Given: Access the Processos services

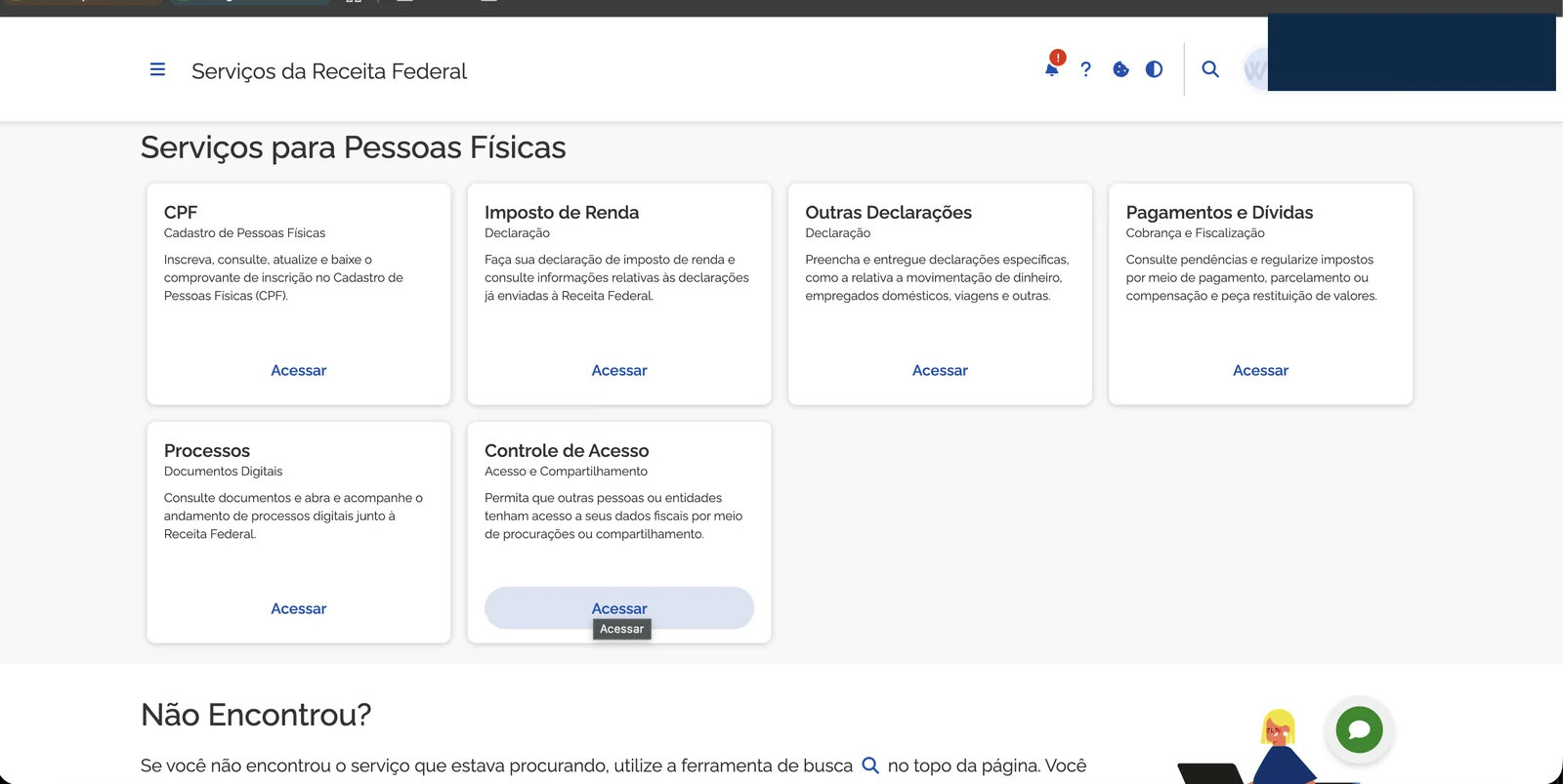Looking at the screenshot, I should [299, 609].
